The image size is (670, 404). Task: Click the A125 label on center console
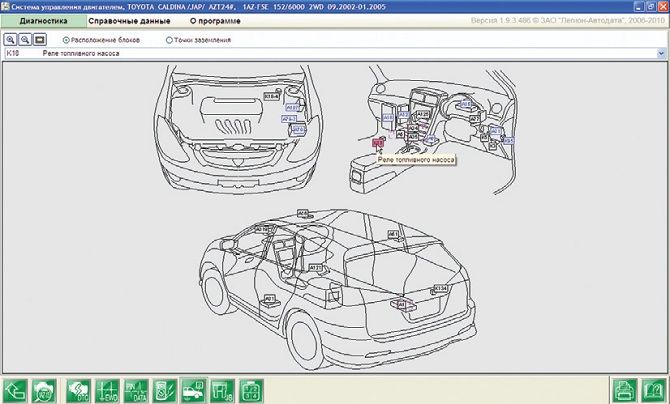tap(423, 115)
